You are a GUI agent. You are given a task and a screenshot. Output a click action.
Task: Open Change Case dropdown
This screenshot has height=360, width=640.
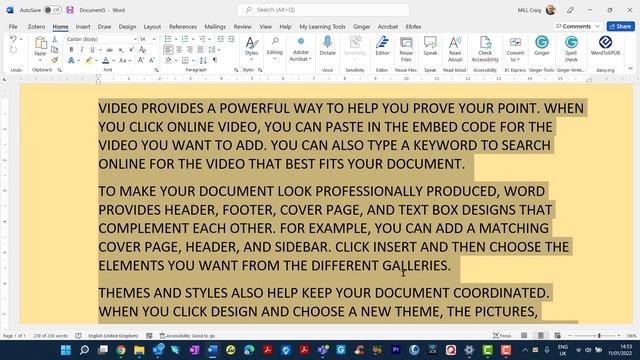[x=124, y=60]
